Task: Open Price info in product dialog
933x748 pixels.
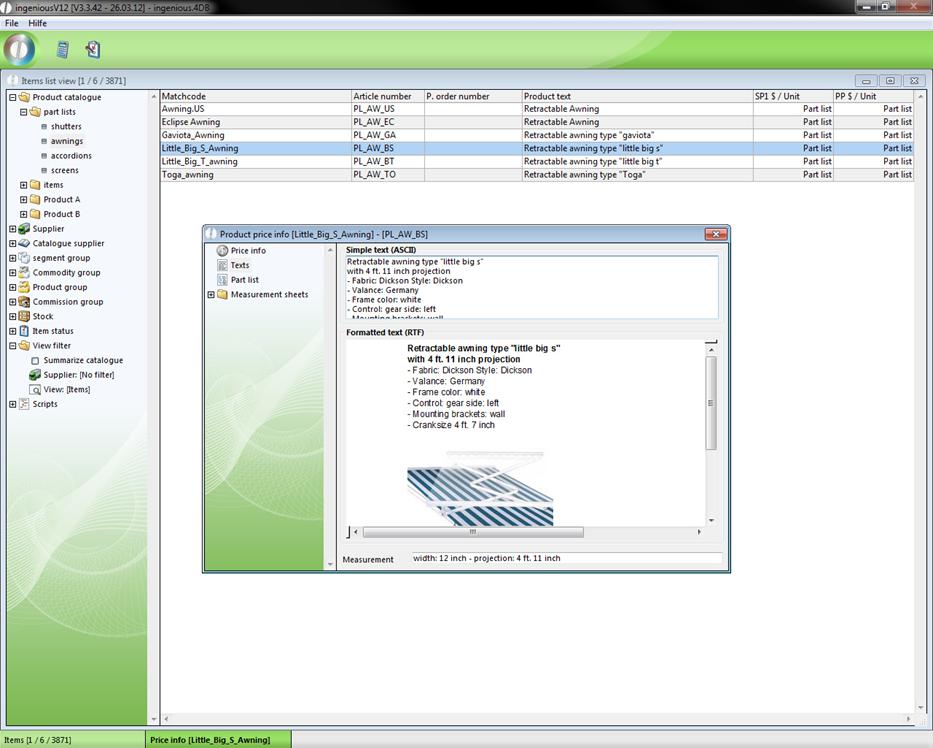Action: pyautogui.click(x=247, y=251)
